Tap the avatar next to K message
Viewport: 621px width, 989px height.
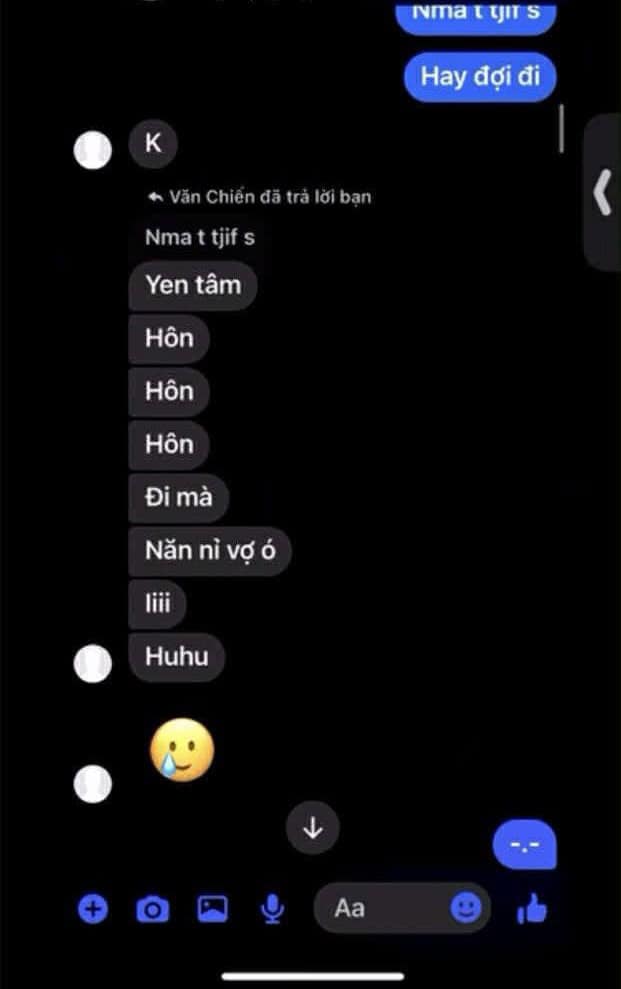click(93, 150)
